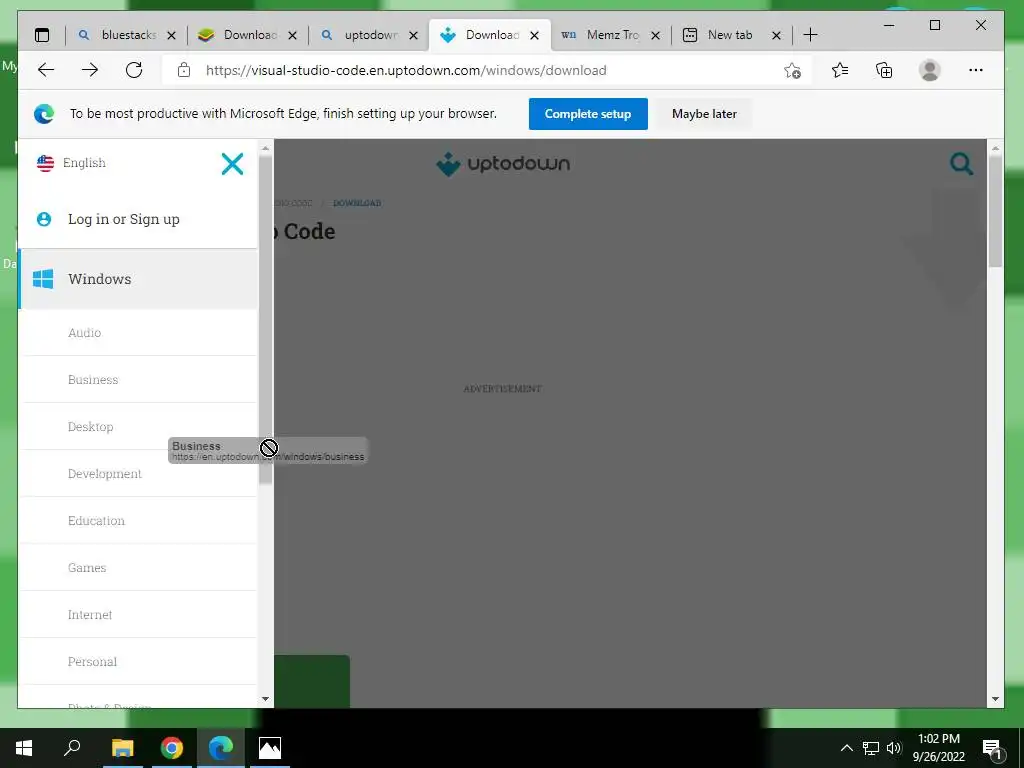
Task: Click the Microsoft Edge taskbar icon
Action: 221,748
